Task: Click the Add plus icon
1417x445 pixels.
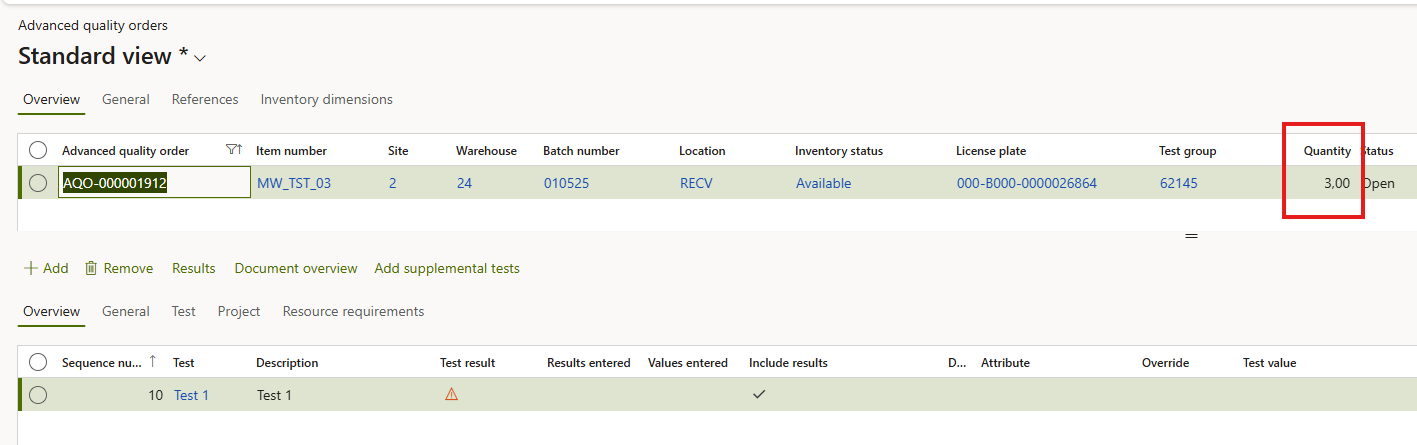Action: [x=30, y=268]
